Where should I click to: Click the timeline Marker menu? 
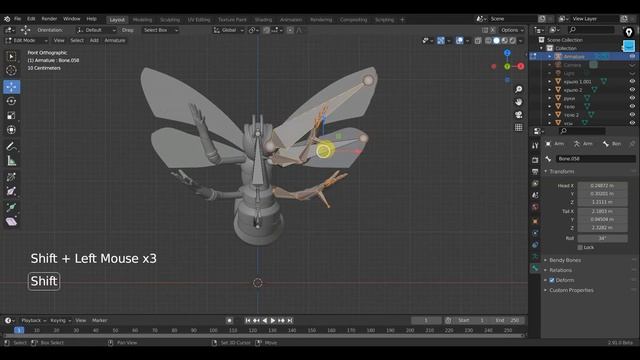coord(99,320)
